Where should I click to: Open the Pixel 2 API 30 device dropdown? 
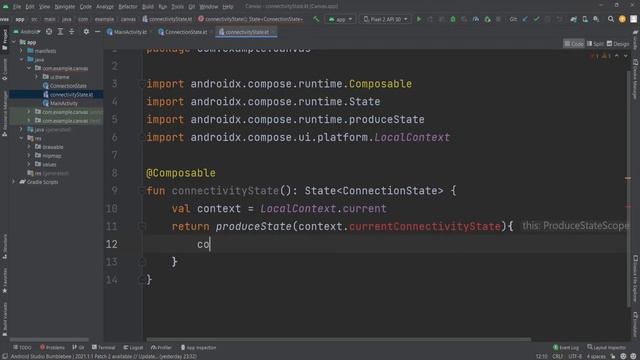point(385,19)
